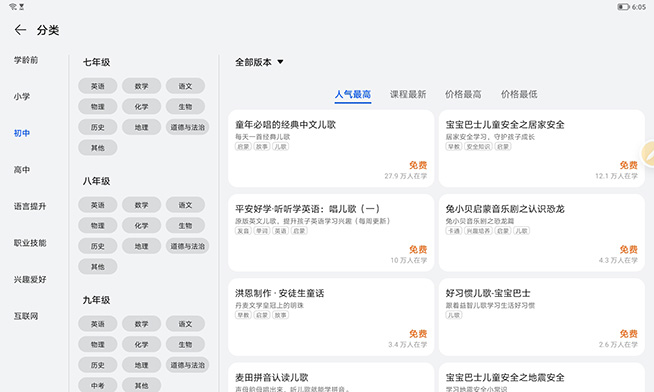Select the 七年级 英语 chip
This screenshot has height=392, width=654.
pos(98,86)
